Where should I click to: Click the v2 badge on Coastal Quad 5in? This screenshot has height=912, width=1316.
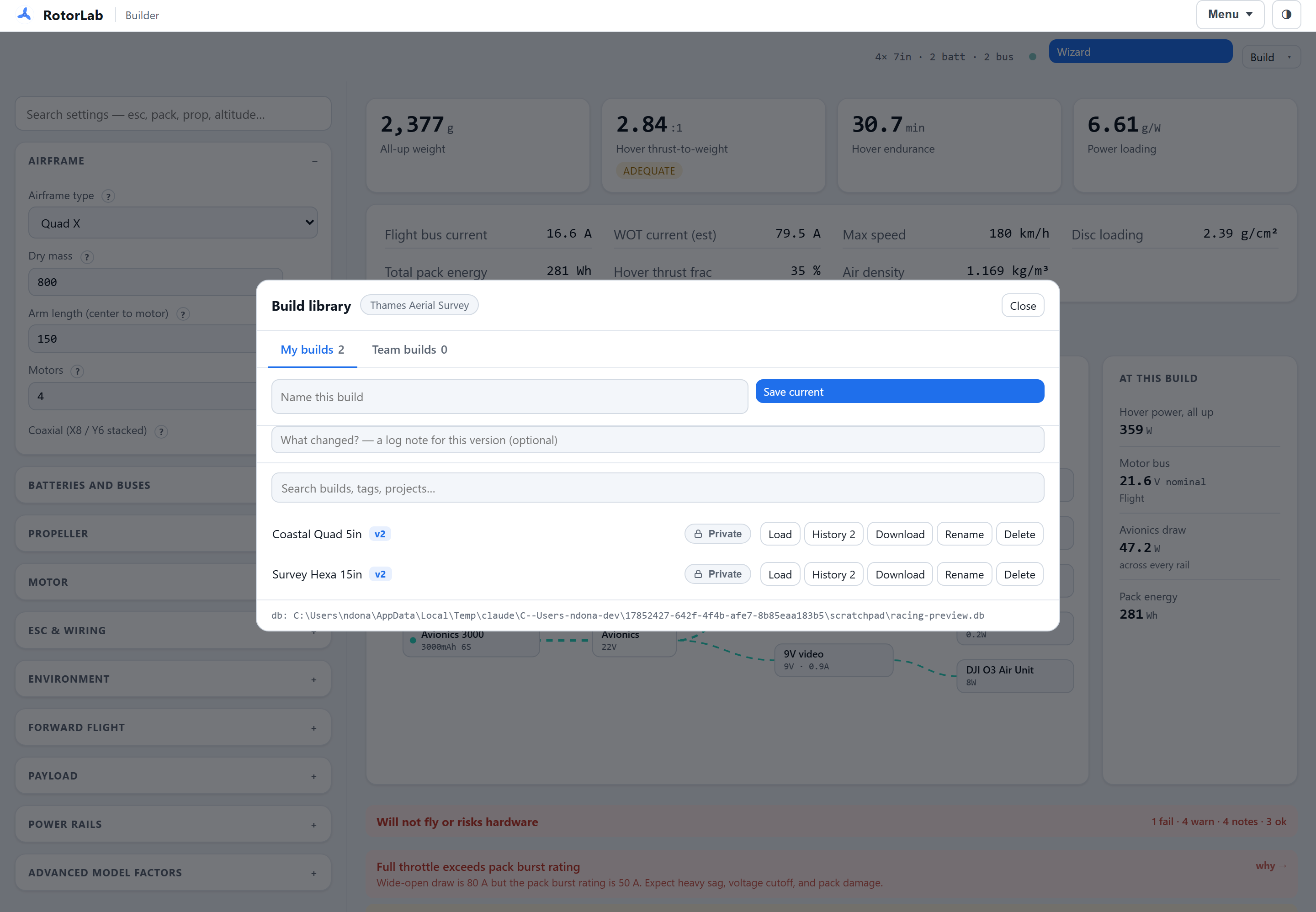coord(380,534)
